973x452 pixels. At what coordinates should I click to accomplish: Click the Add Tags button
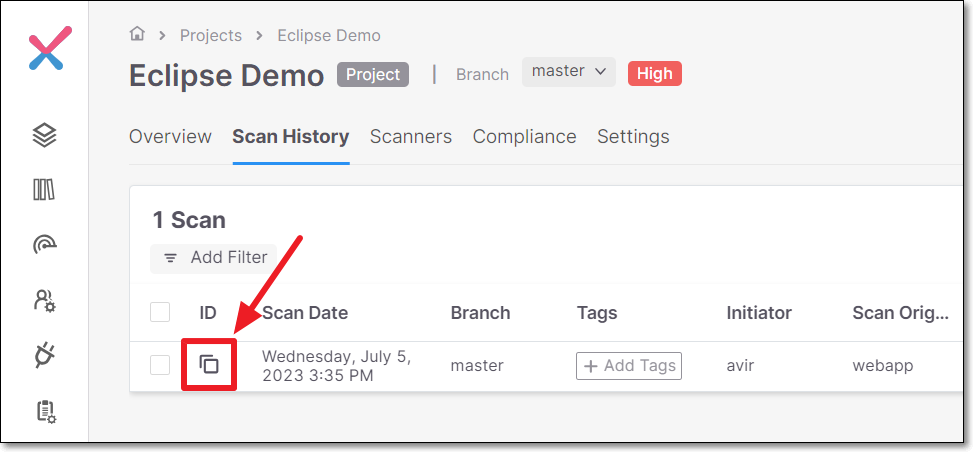tap(629, 366)
